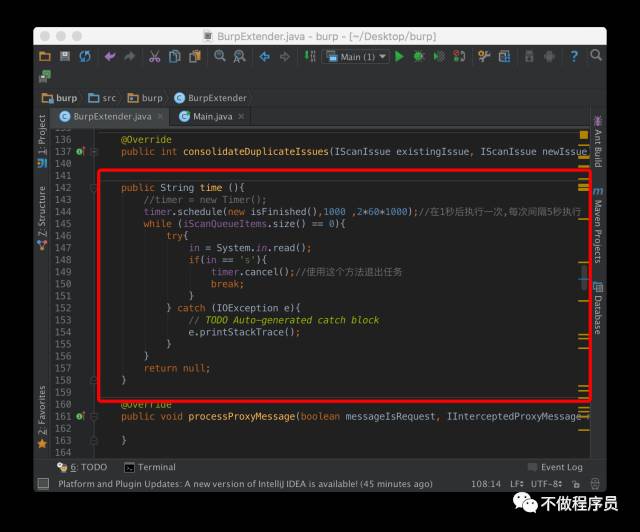
Task: Click burp package in breadcrumb
Action: click(145, 98)
